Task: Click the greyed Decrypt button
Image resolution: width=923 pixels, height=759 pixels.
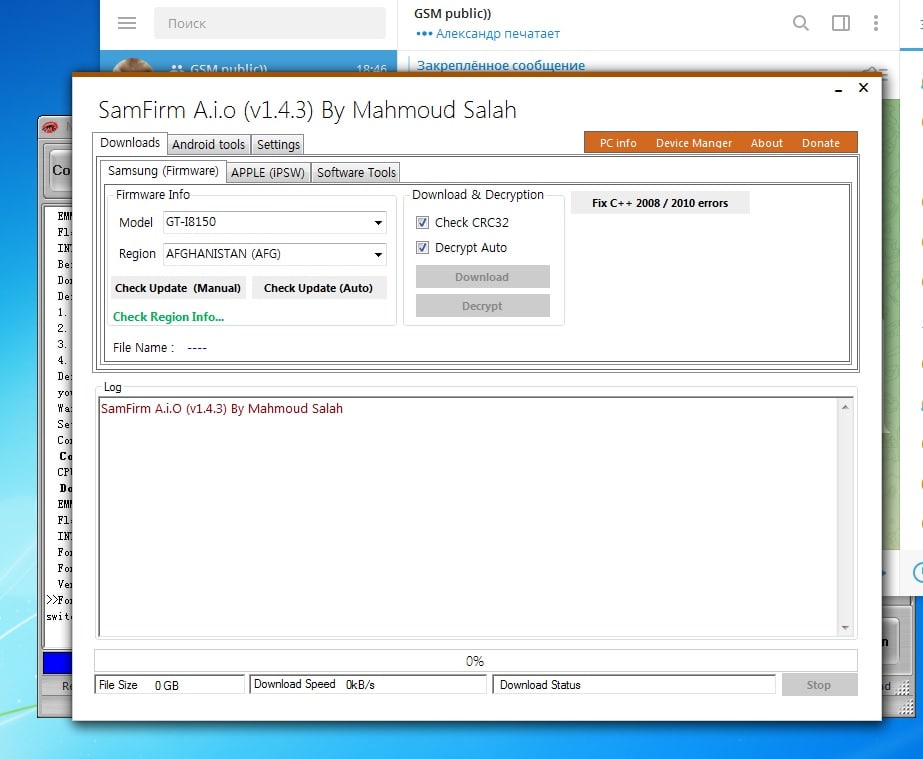Action: tap(482, 306)
